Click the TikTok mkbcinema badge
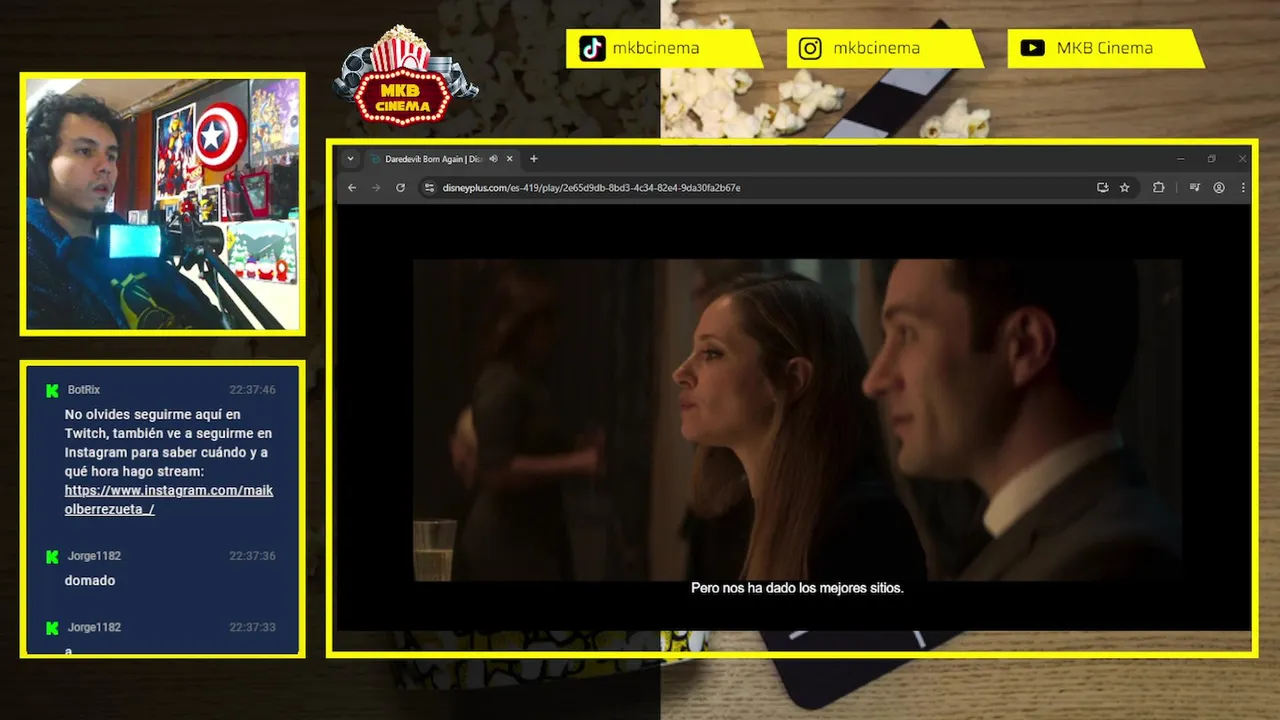Screen dimensions: 1280x720 pos(664,48)
